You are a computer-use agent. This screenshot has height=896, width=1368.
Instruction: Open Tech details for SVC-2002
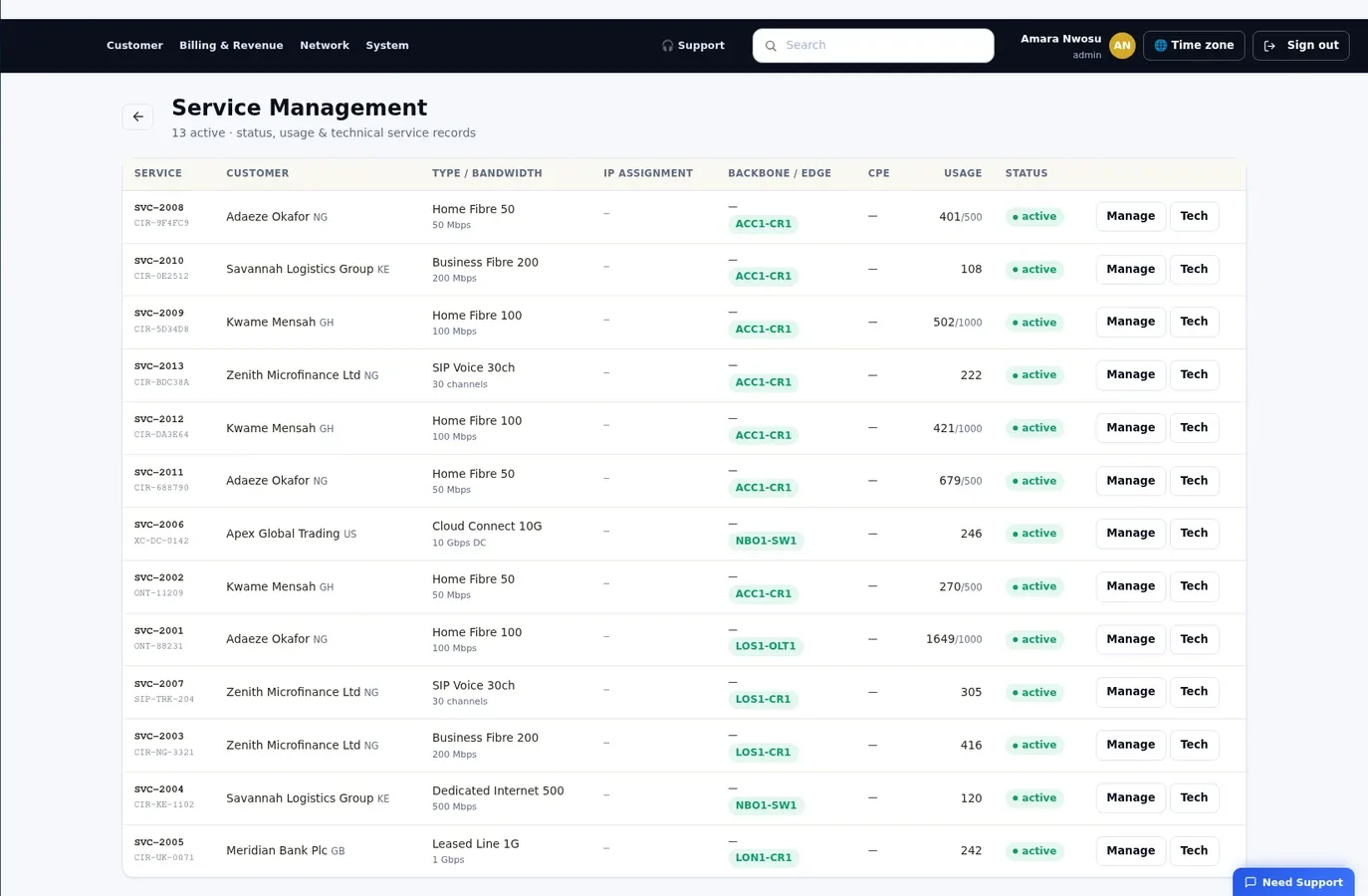pyautogui.click(x=1194, y=585)
